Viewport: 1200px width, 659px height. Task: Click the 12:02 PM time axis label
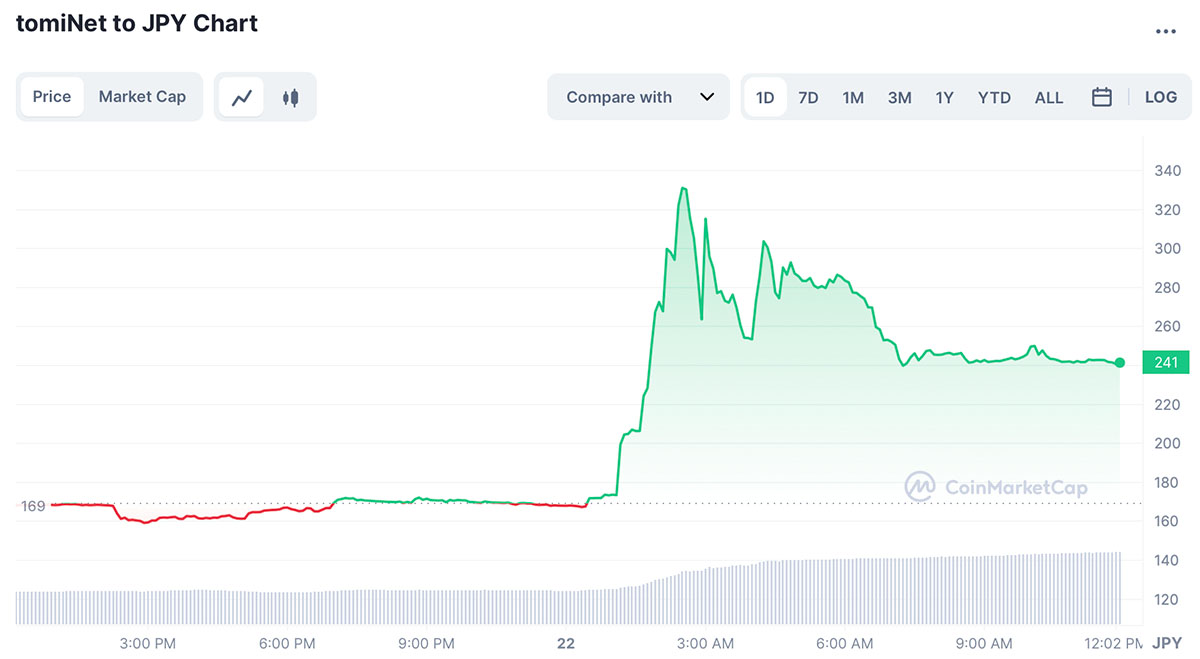click(x=1112, y=643)
